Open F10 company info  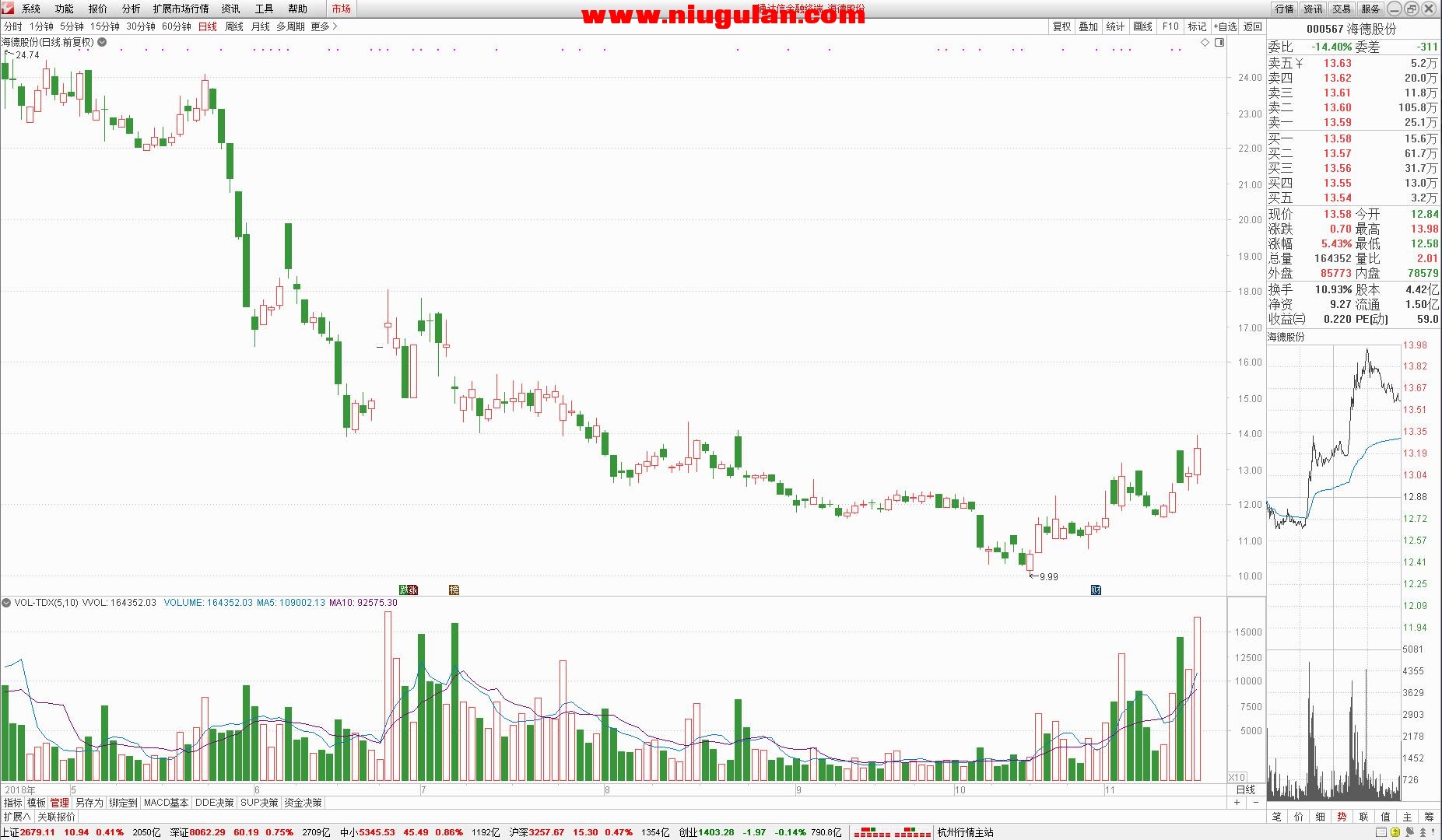pos(1170,26)
